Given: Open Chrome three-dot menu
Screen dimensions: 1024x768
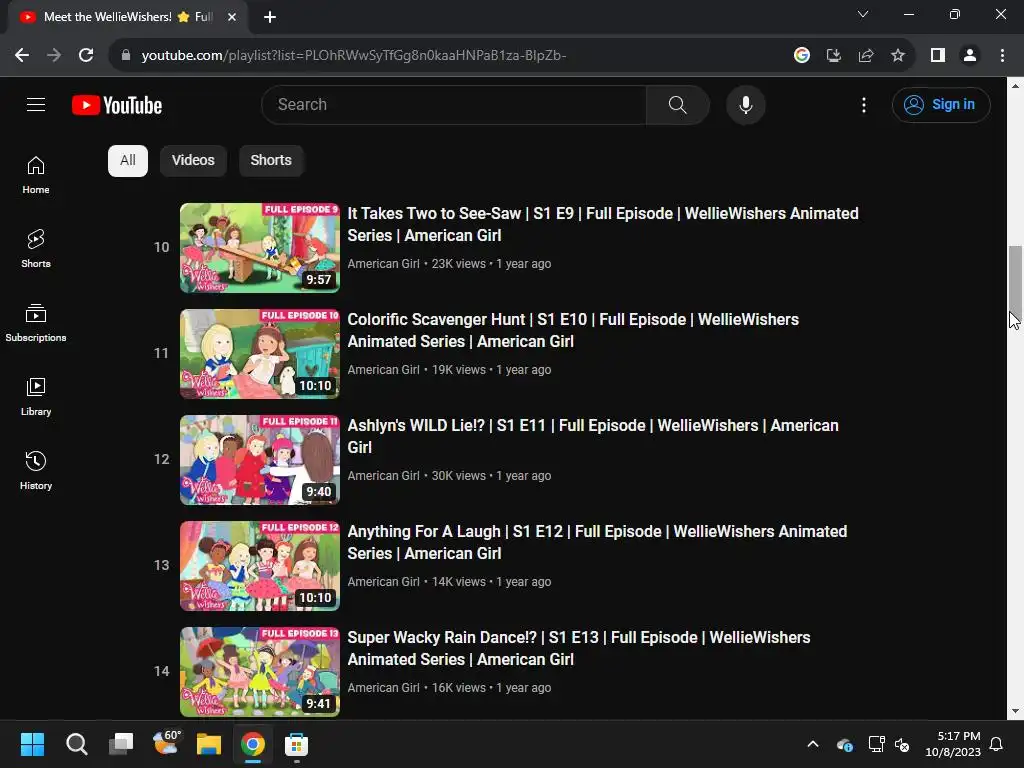Looking at the screenshot, I should (x=1002, y=56).
